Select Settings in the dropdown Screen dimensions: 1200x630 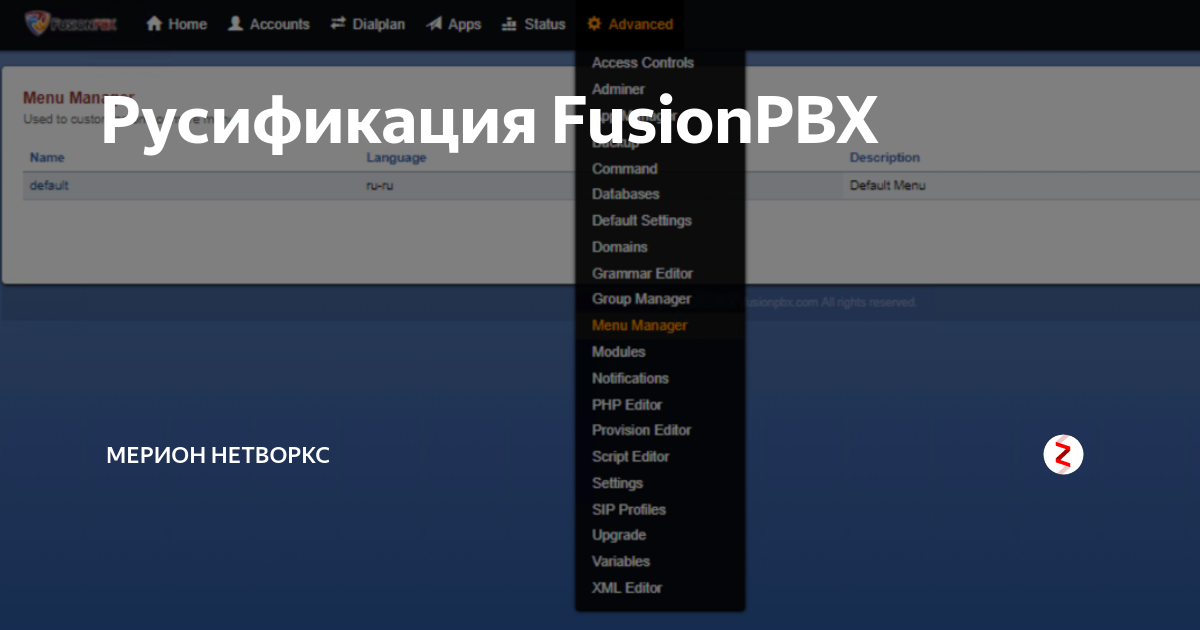click(x=617, y=483)
